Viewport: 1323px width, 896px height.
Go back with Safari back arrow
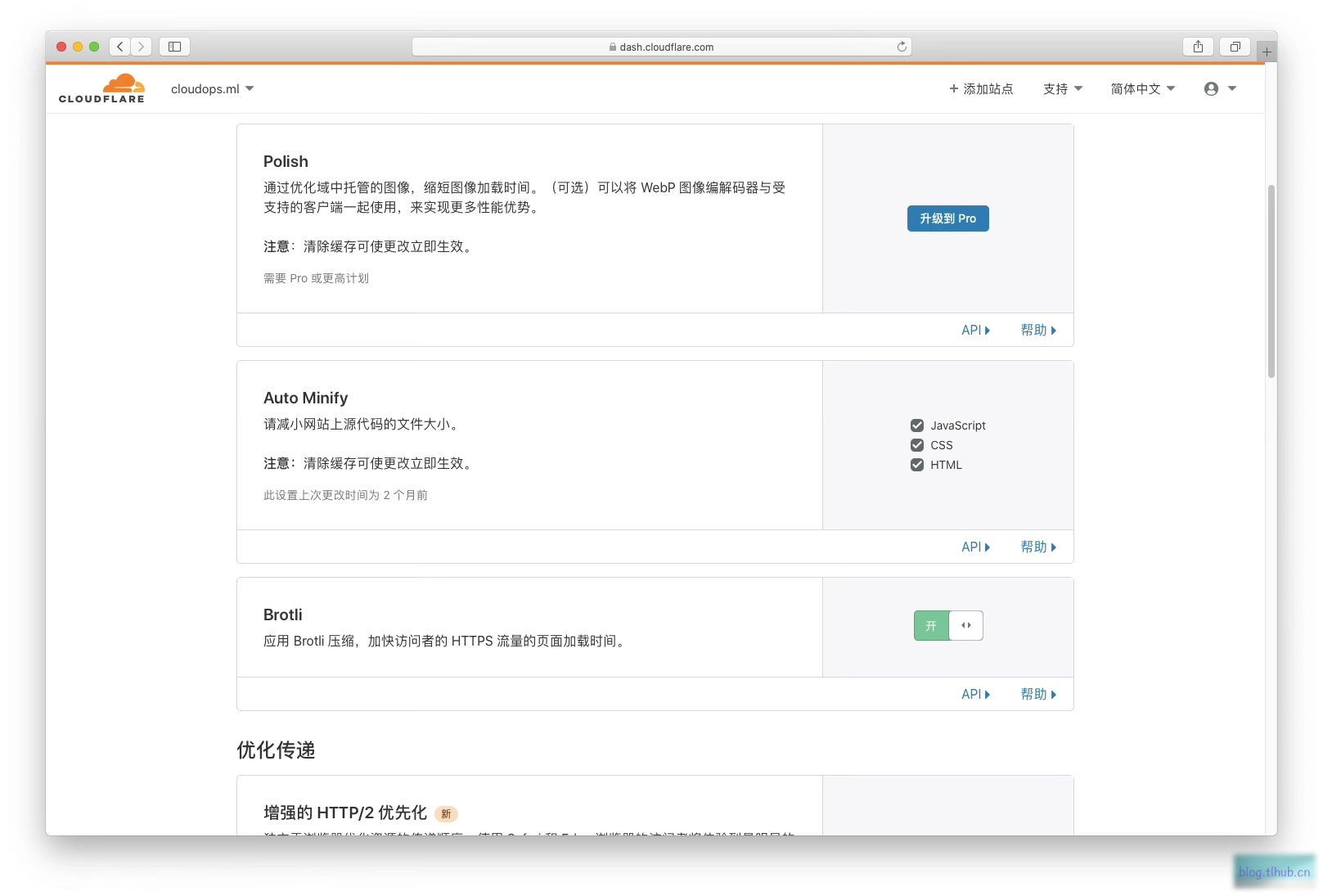coord(120,47)
